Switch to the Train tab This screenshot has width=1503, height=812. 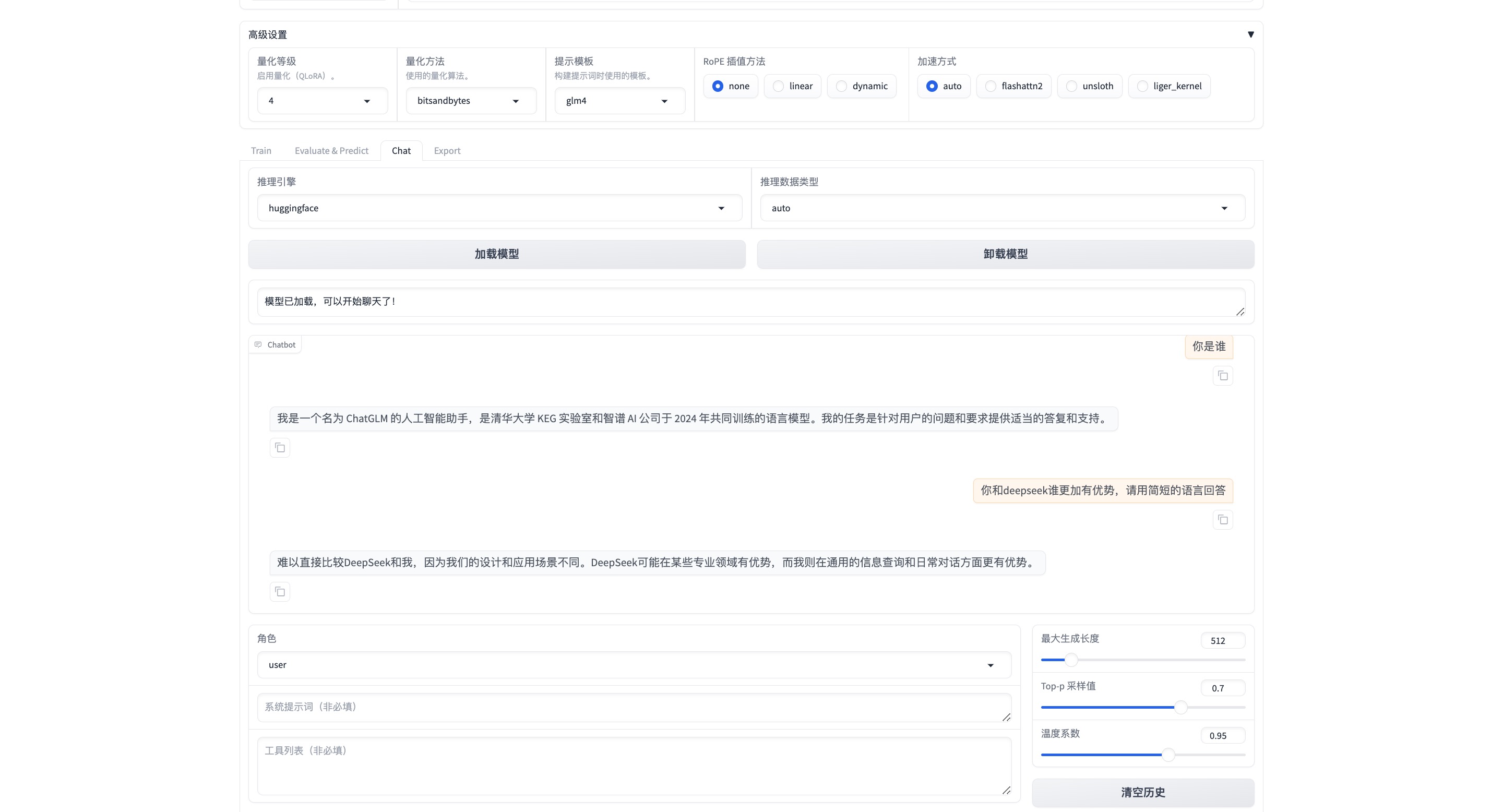click(x=261, y=150)
